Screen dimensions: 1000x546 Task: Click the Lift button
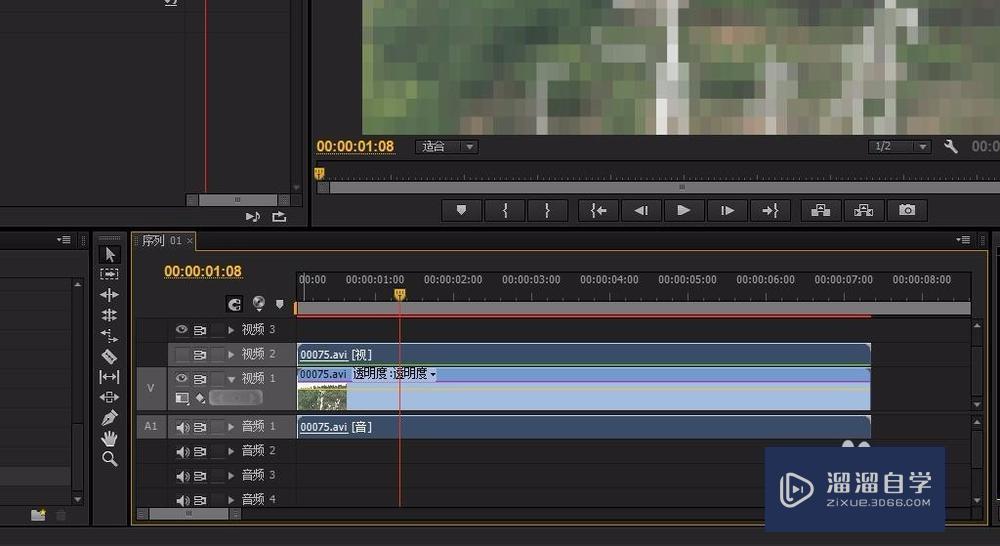[821, 210]
